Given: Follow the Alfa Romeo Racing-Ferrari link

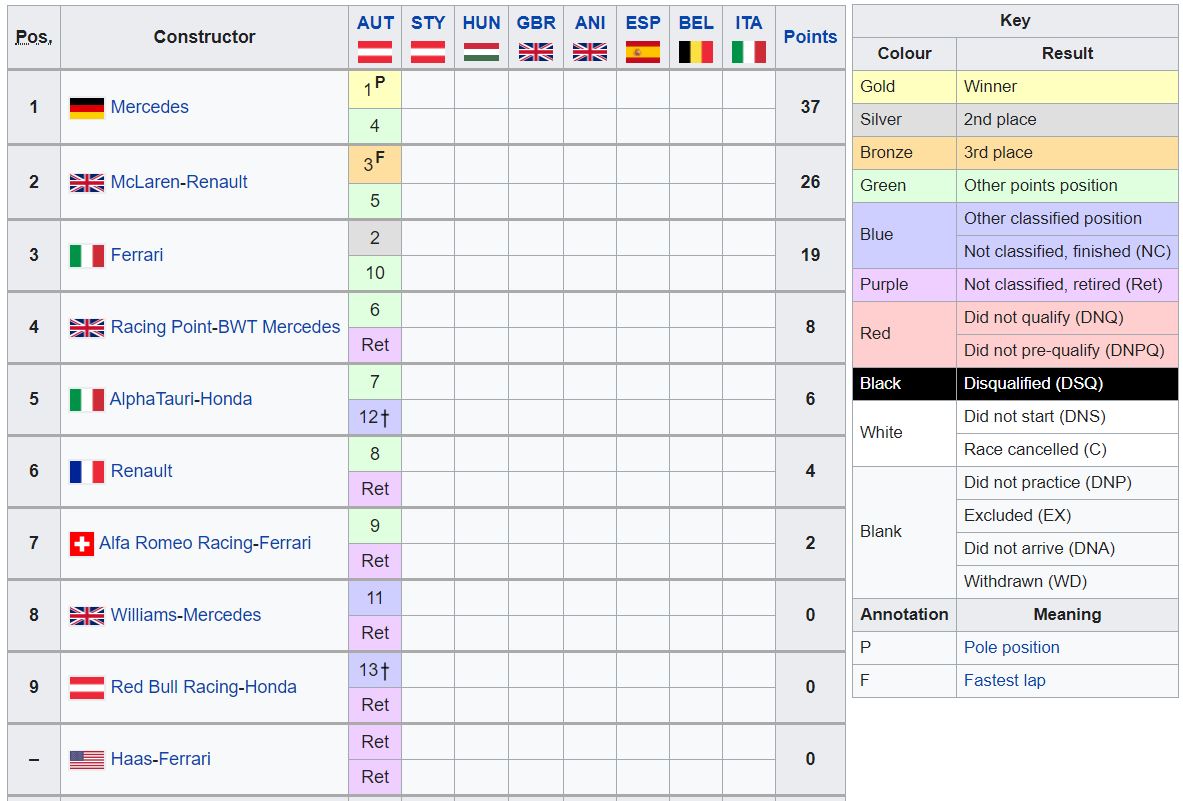Looking at the screenshot, I should coord(205,543).
